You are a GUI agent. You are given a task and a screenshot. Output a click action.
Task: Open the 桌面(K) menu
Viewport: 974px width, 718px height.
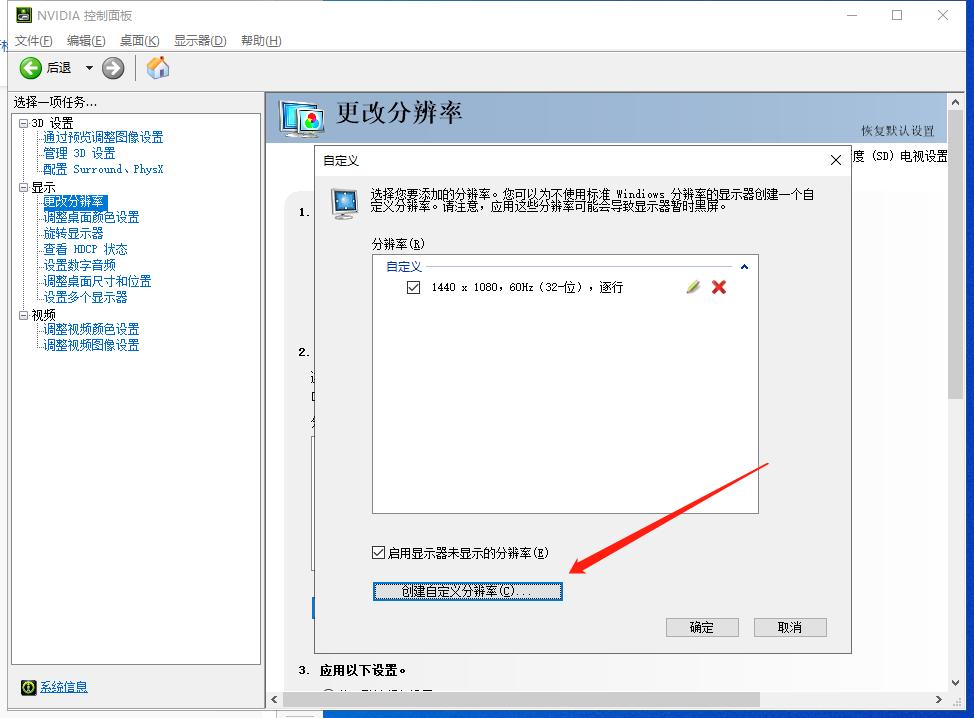tap(137, 41)
